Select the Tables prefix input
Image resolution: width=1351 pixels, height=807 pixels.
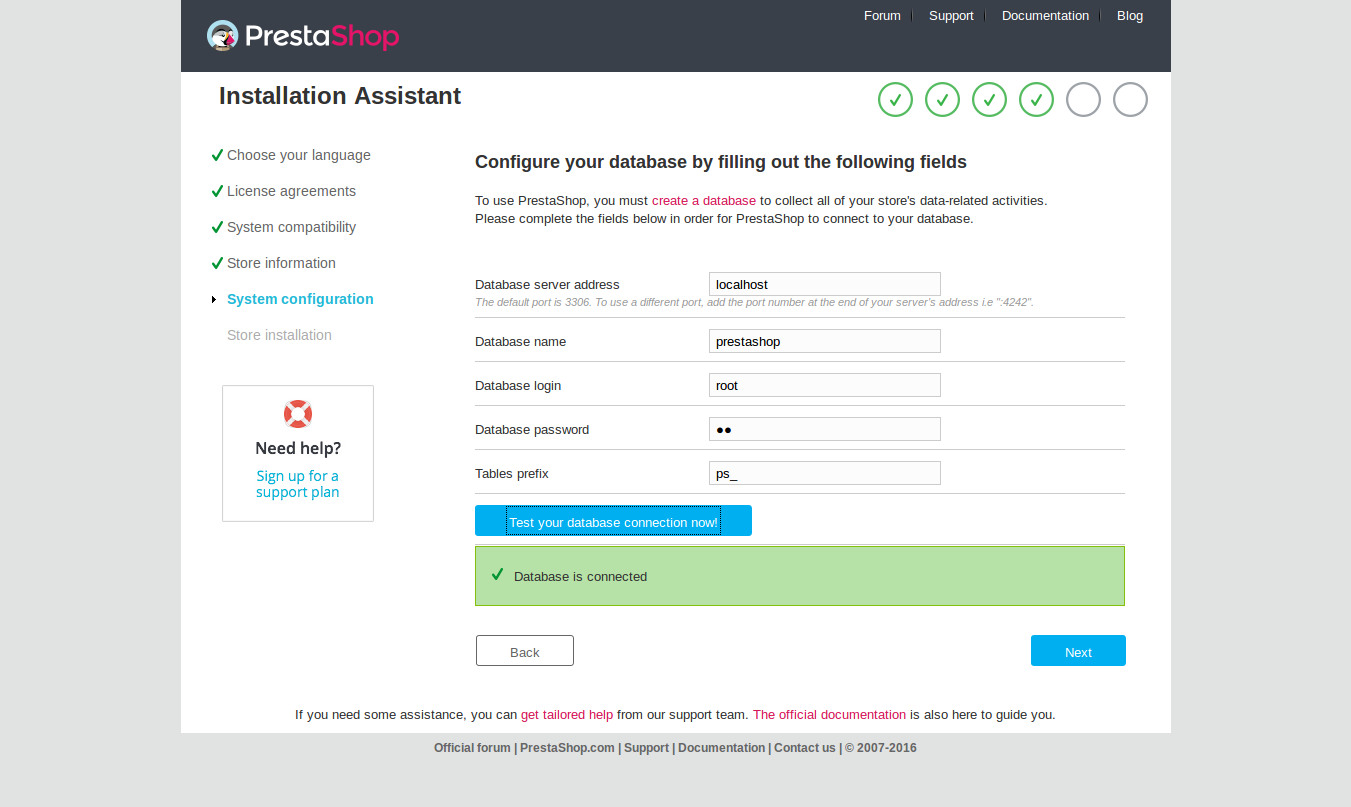pyautogui.click(x=824, y=473)
